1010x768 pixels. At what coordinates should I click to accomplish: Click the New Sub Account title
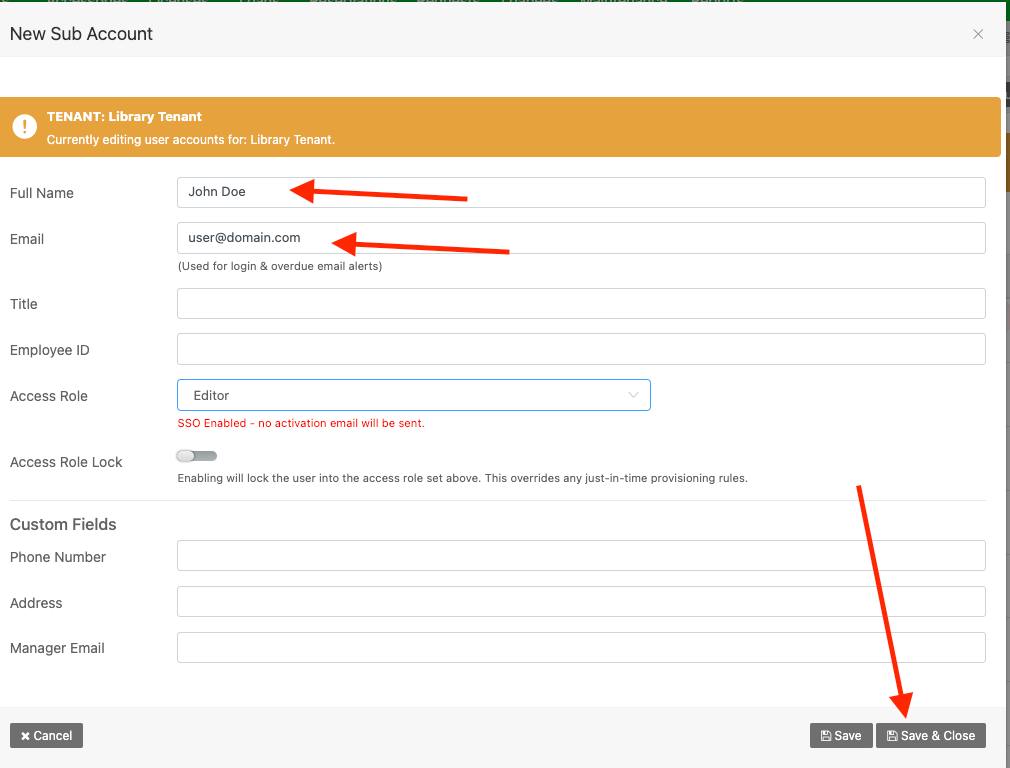pos(81,34)
